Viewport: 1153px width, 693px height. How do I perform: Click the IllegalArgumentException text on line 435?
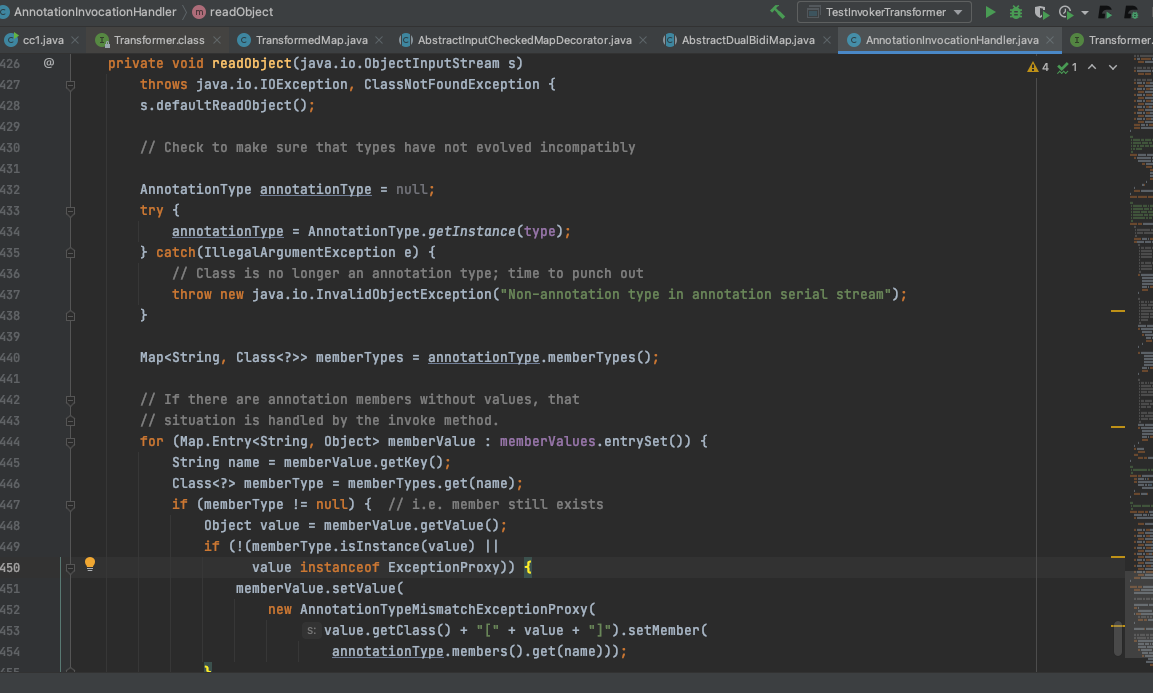coord(299,253)
